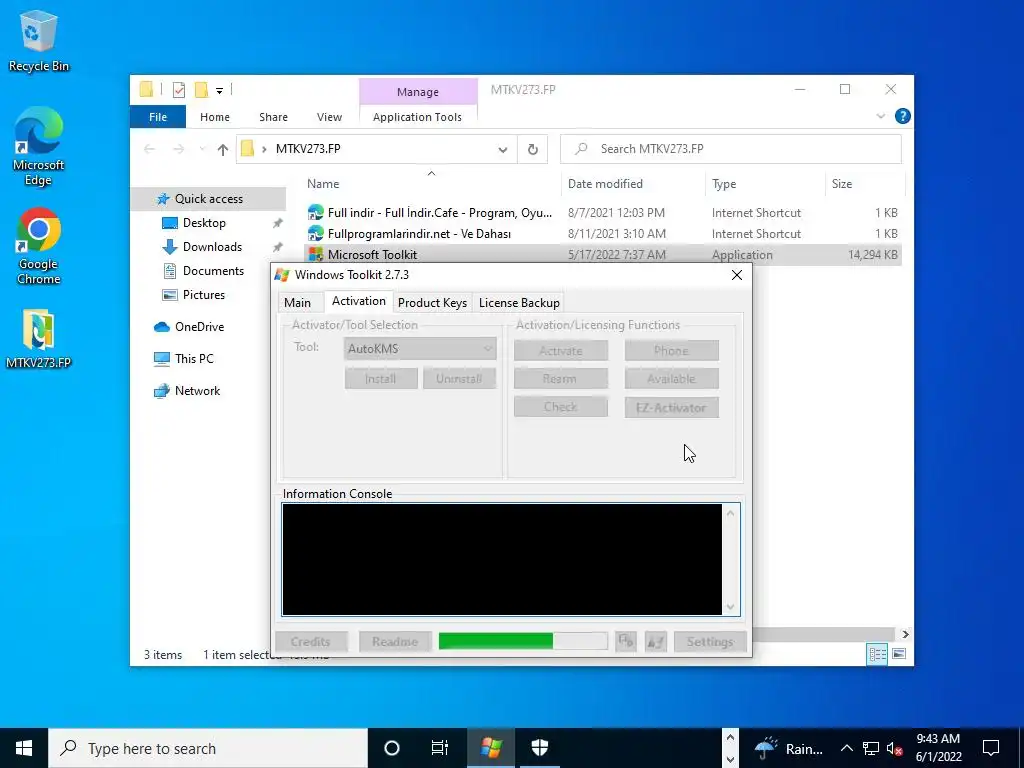Viewport: 1024px width, 768px height.
Task: Select the Manage contextual tab
Action: (418, 92)
